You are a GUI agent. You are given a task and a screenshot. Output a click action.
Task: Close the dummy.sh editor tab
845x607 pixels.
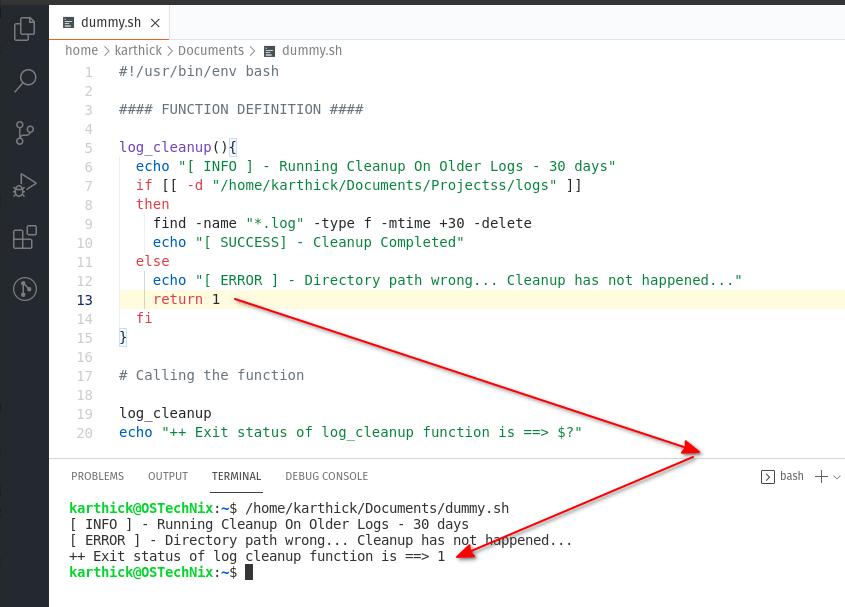pos(155,23)
